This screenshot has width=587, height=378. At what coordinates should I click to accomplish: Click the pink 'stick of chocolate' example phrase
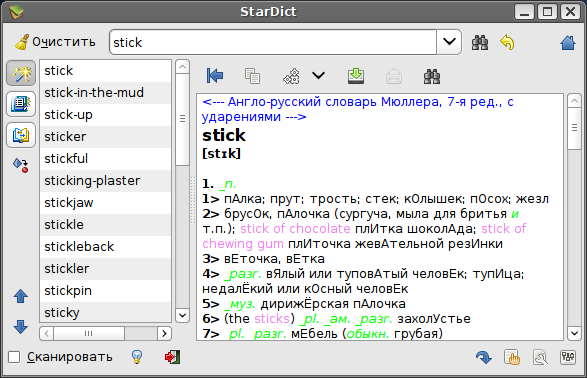pyautogui.click(x=295, y=229)
